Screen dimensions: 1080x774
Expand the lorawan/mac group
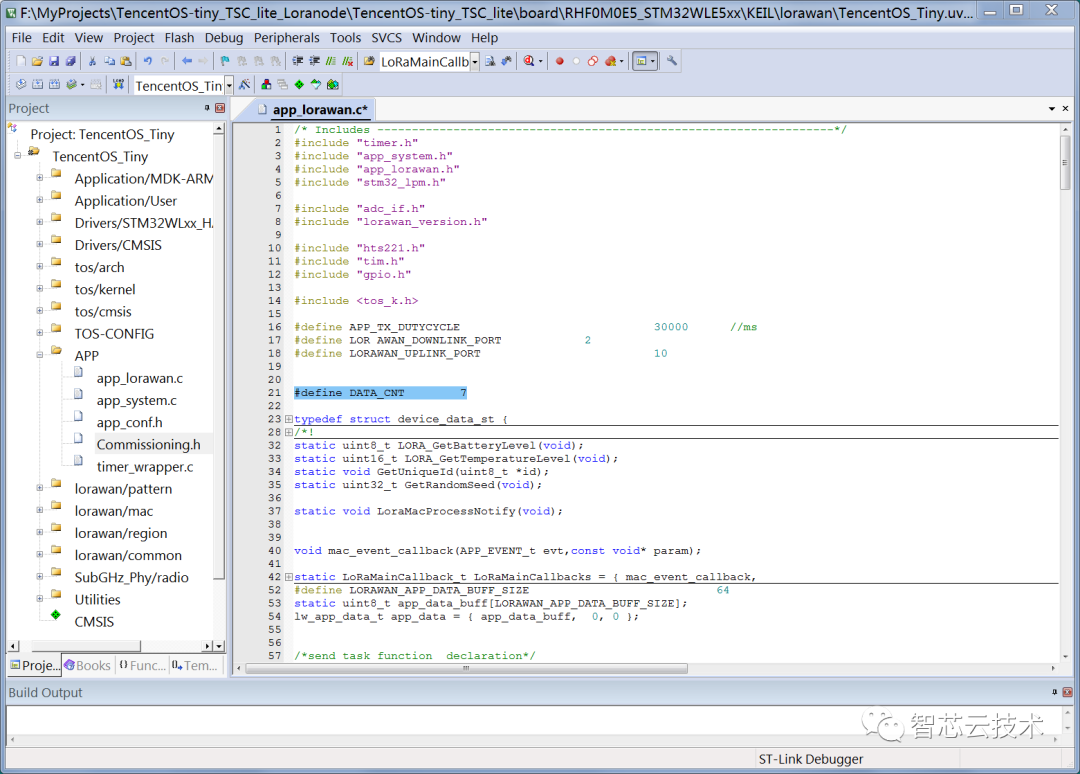click(x=39, y=510)
